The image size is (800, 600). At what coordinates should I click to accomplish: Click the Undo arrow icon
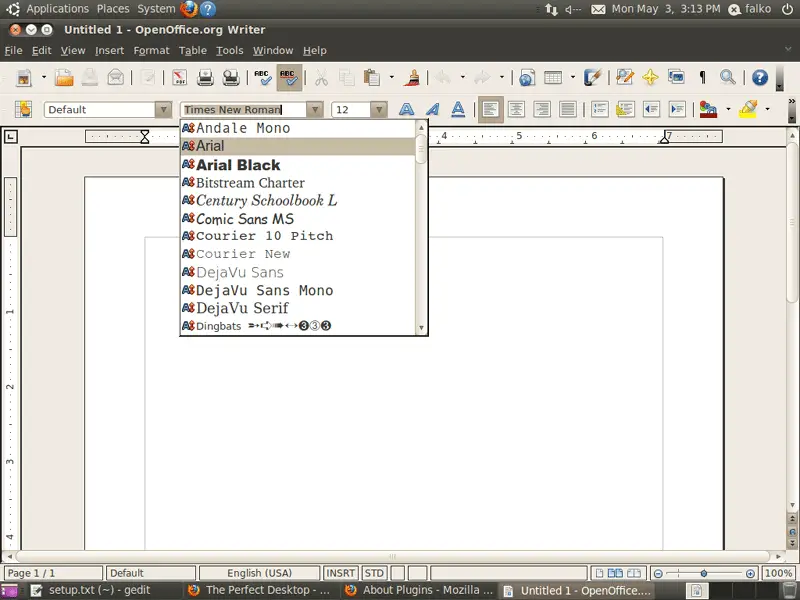[x=443, y=78]
